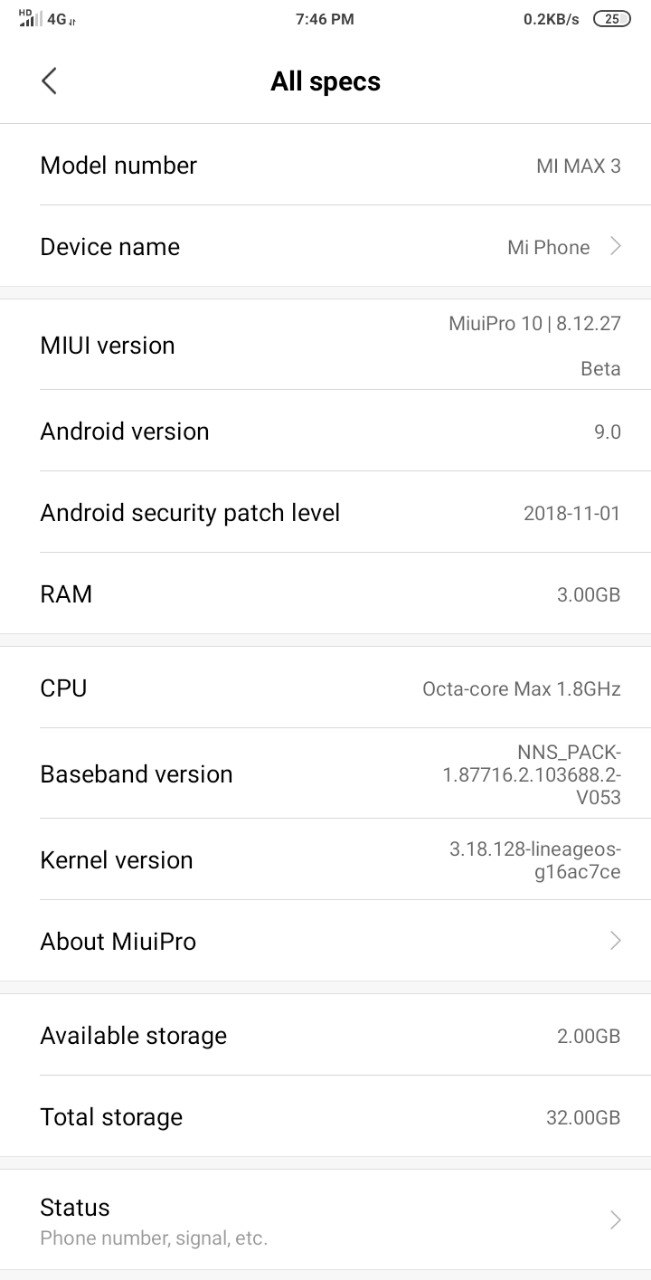Tap the battery indicator in status bar
The height and width of the screenshot is (1280, 651).
tap(612, 19)
